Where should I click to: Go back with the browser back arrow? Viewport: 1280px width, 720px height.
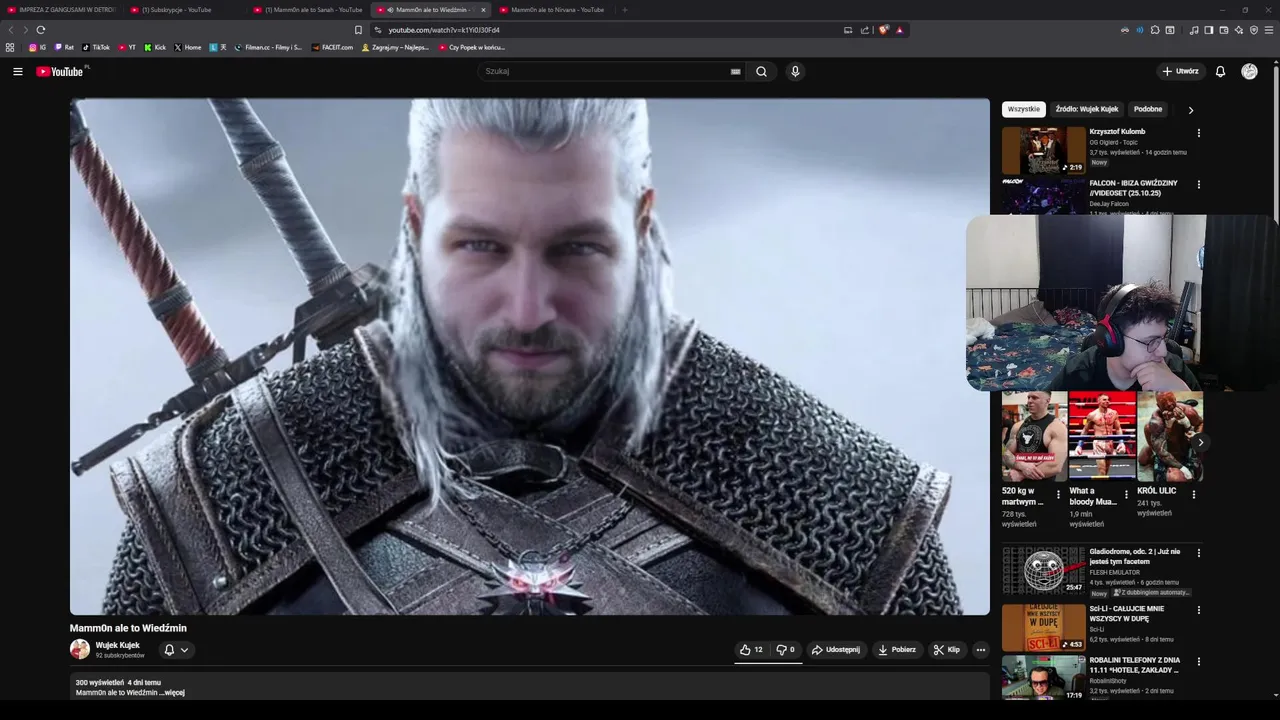pyautogui.click(x=11, y=30)
